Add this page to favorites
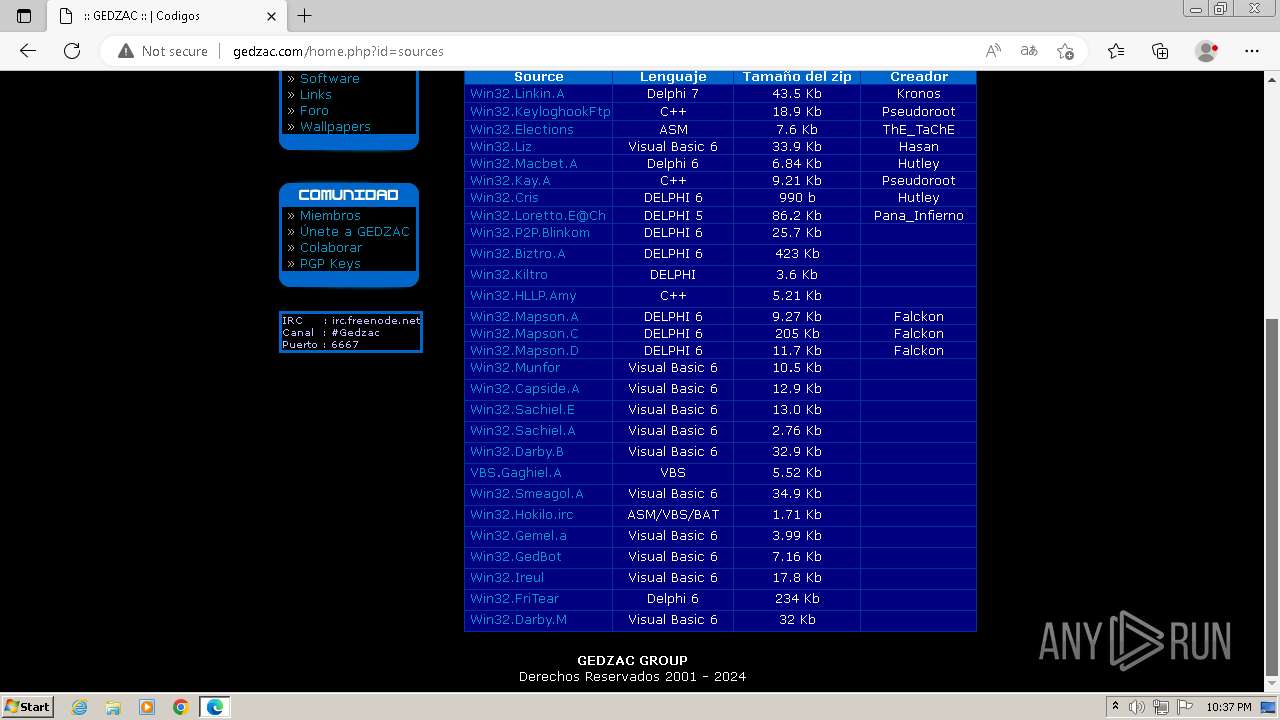The height and width of the screenshot is (720, 1280). tap(1065, 51)
